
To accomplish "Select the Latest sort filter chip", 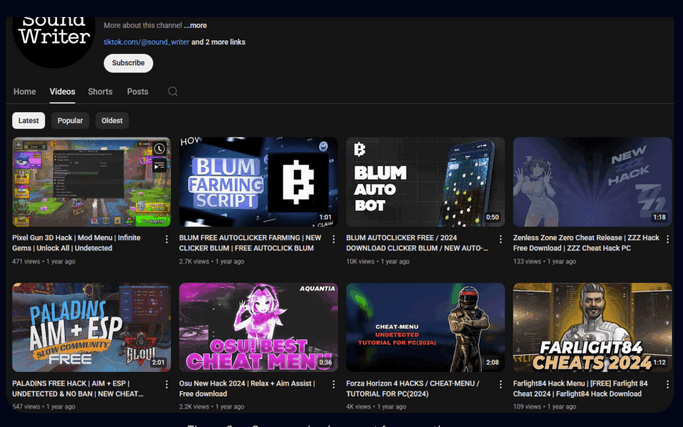I will click(x=29, y=121).
